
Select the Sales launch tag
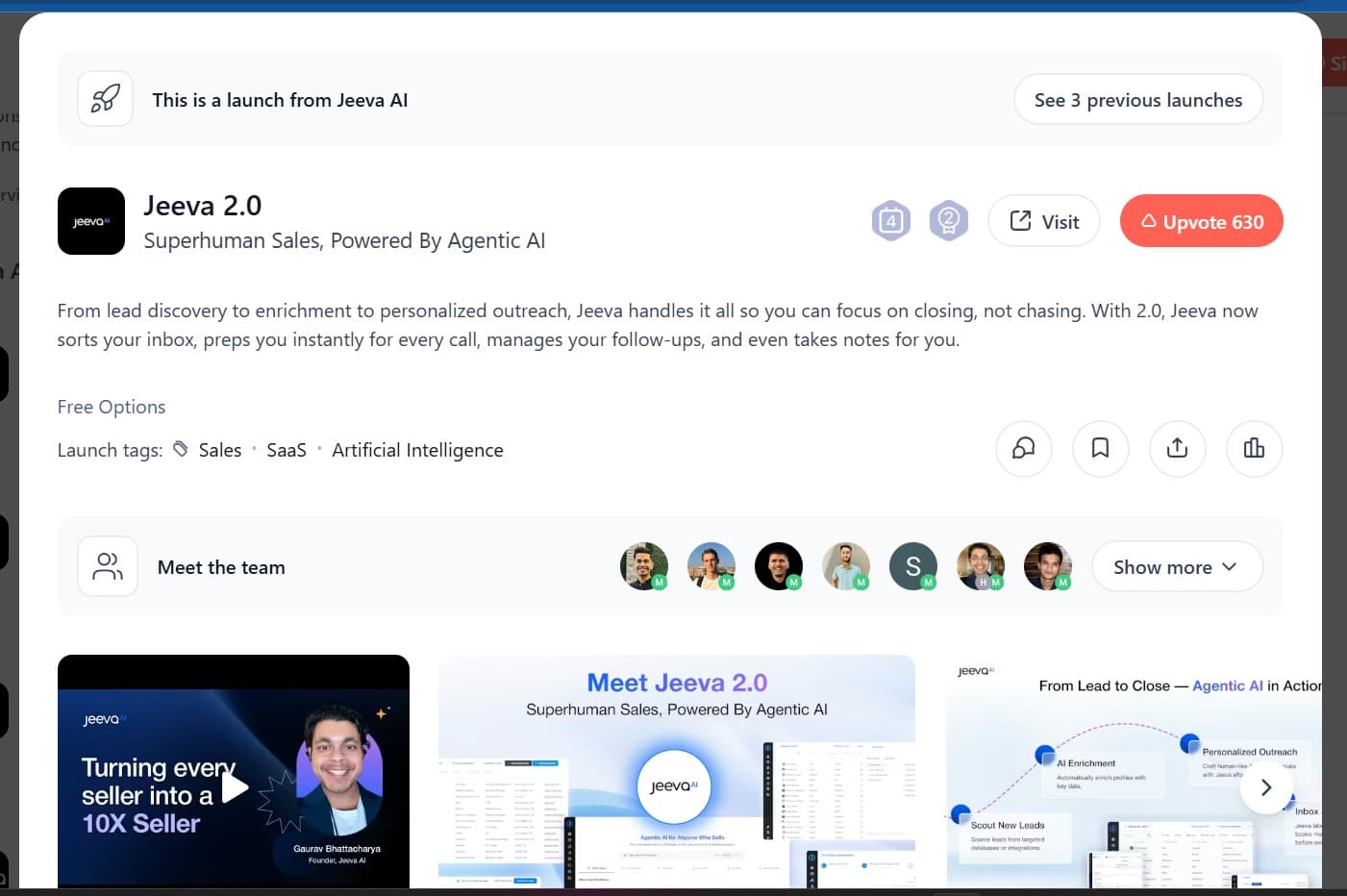point(220,450)
